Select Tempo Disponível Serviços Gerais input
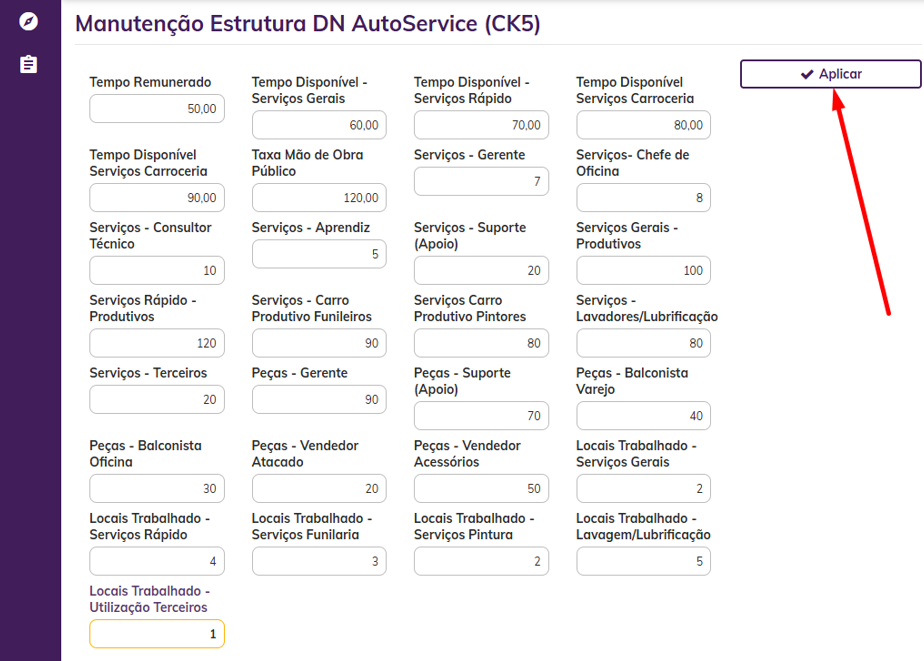Image resolution: width=924 pixels, height=661 pixels. pyautogui.click(x=319, y=125)
